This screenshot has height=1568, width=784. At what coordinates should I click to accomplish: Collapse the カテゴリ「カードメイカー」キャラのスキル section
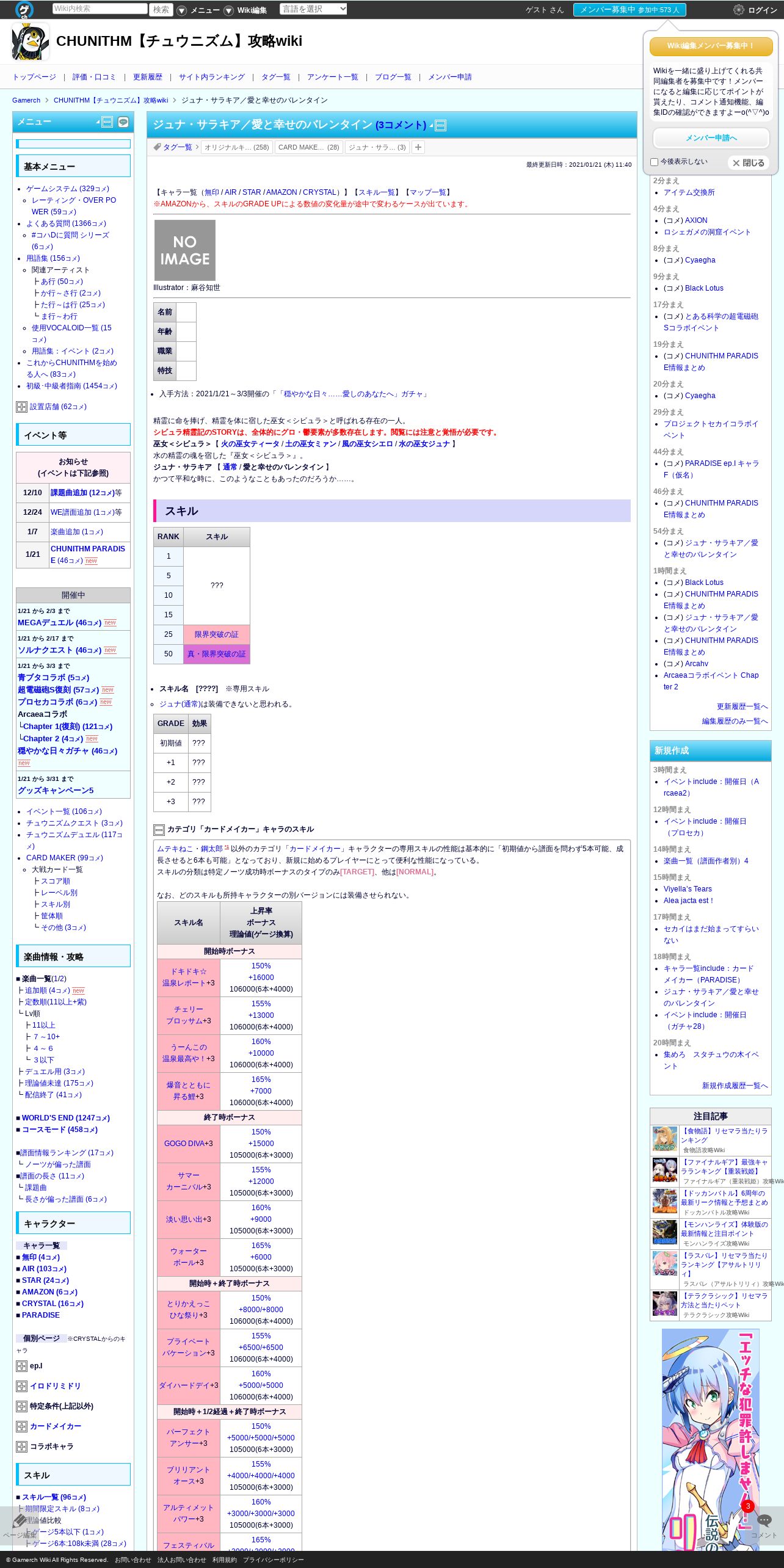point(159,830)
